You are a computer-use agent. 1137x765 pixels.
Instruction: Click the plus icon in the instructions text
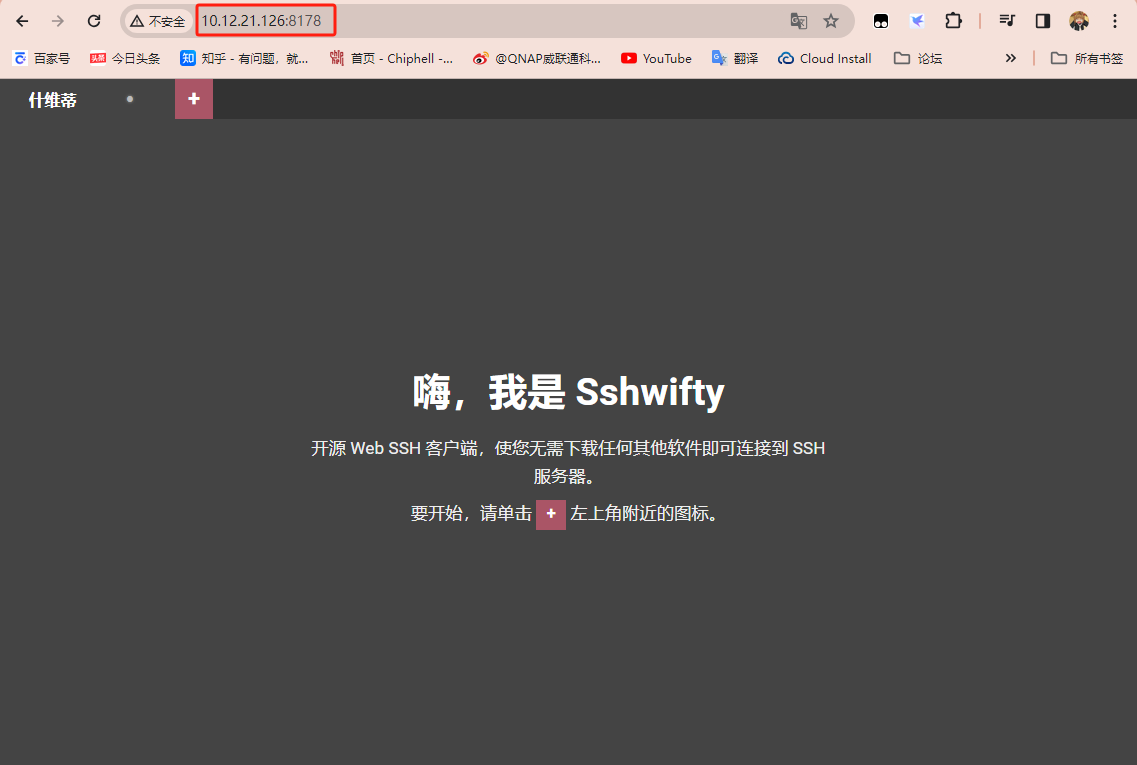click(550, 514)
